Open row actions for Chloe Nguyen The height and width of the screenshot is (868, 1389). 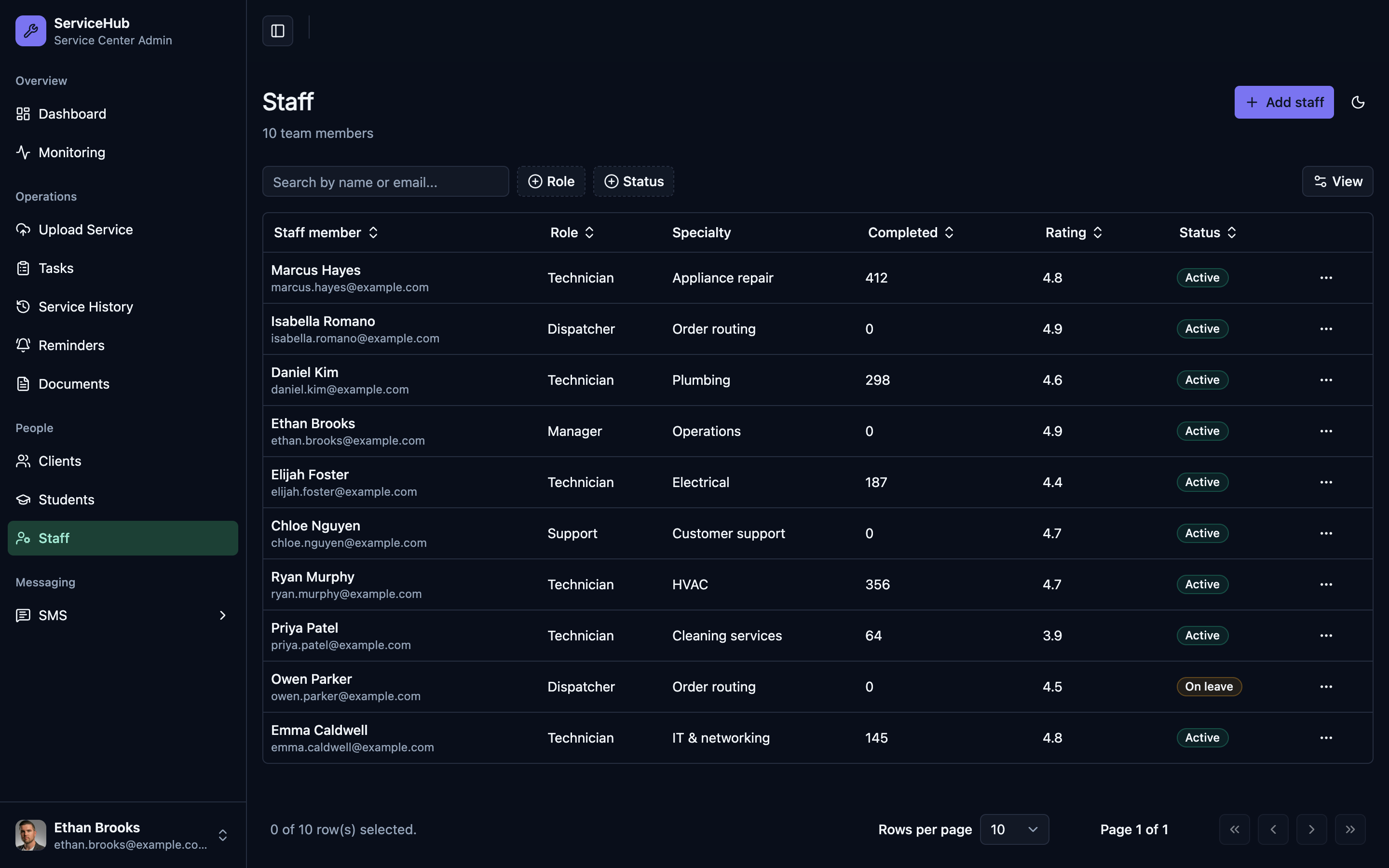(1326, 533)
